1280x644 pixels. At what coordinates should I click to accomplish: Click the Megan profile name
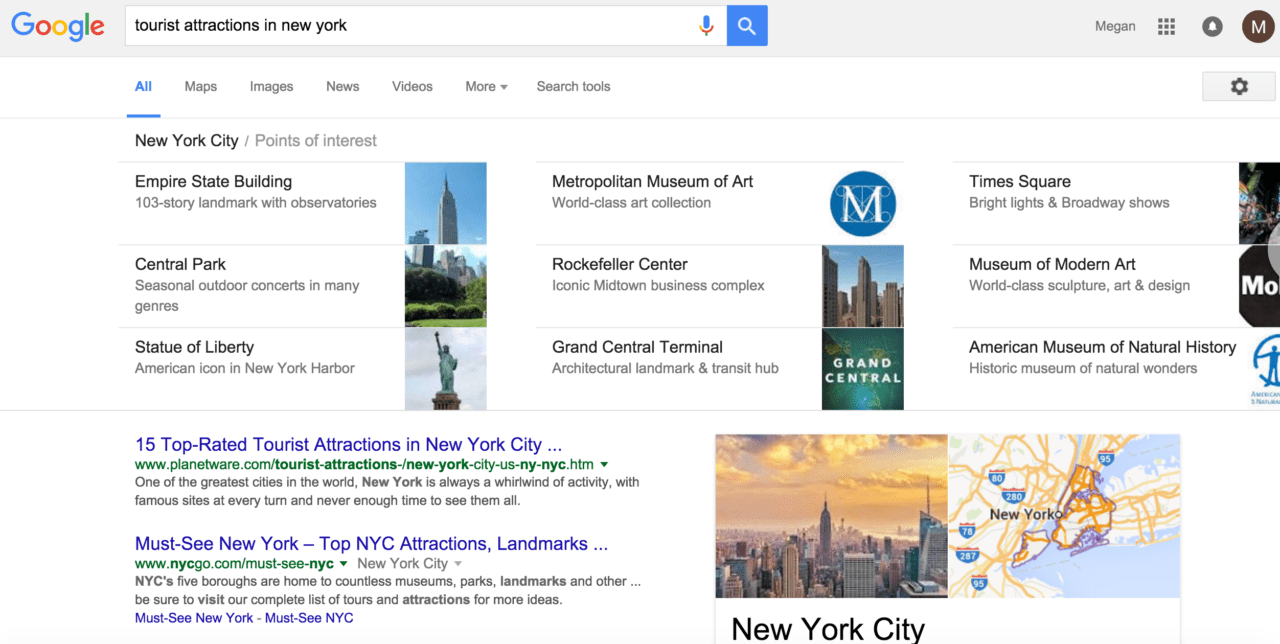coord(1115,27)
